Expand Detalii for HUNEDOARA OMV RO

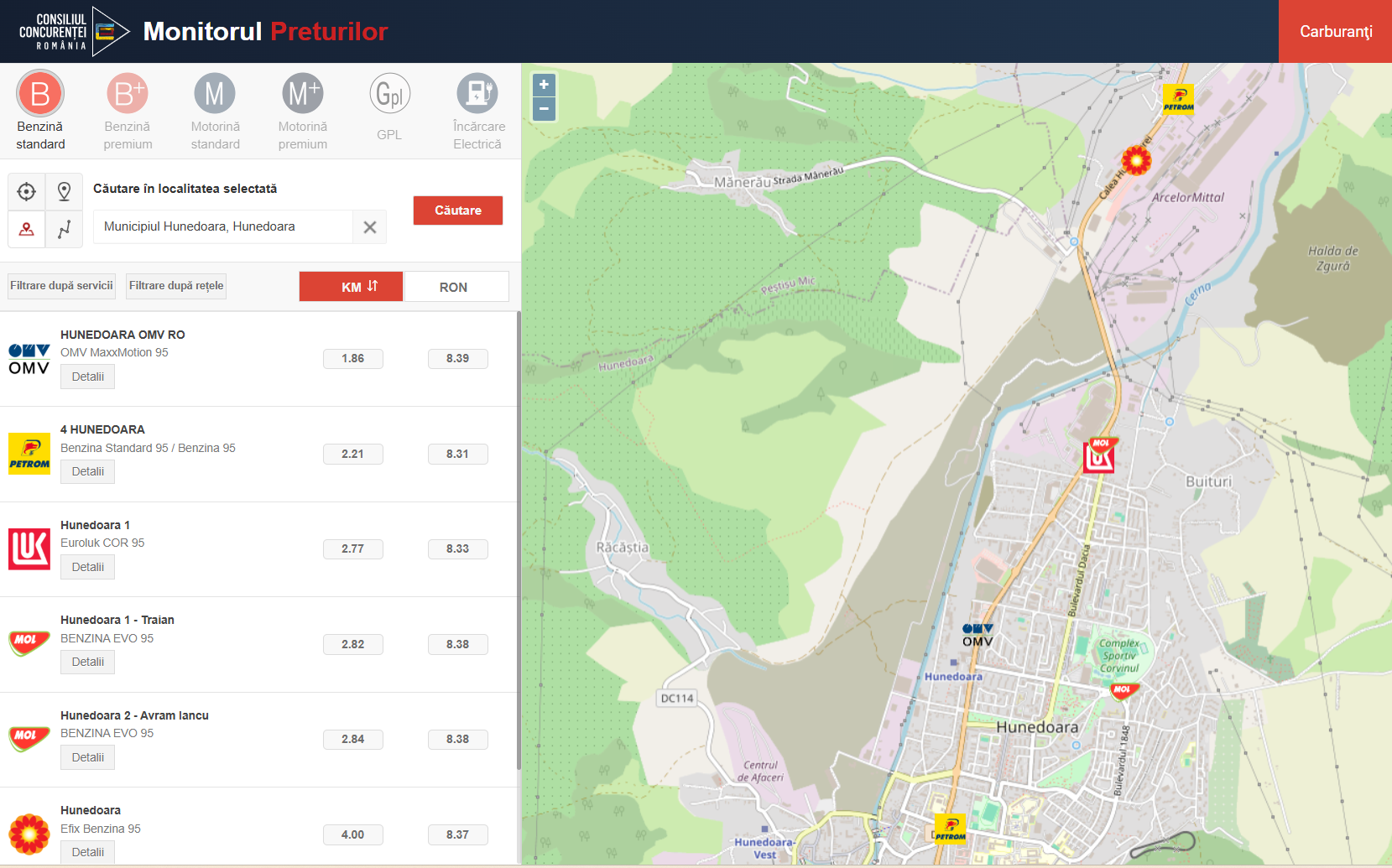[x=88, y=377]
